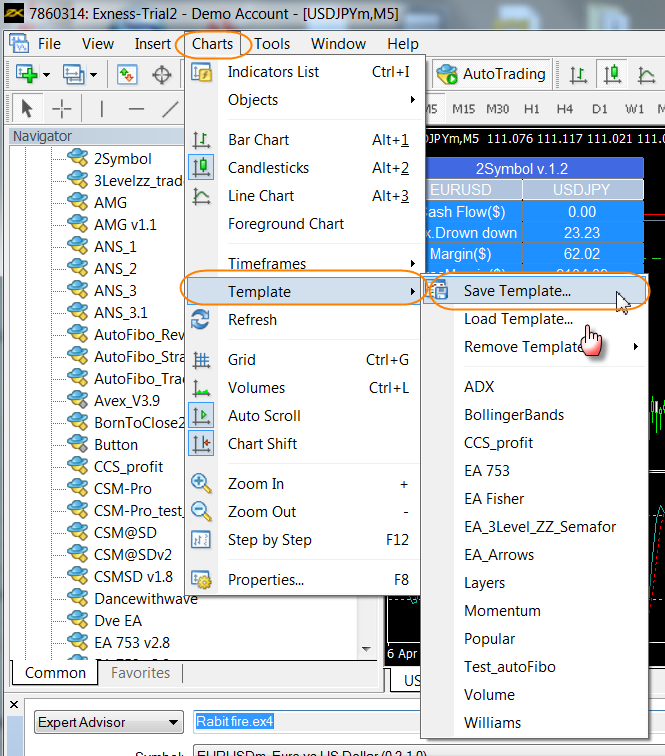Open the Expert Advisor dropdown

(x=108, y=721)
